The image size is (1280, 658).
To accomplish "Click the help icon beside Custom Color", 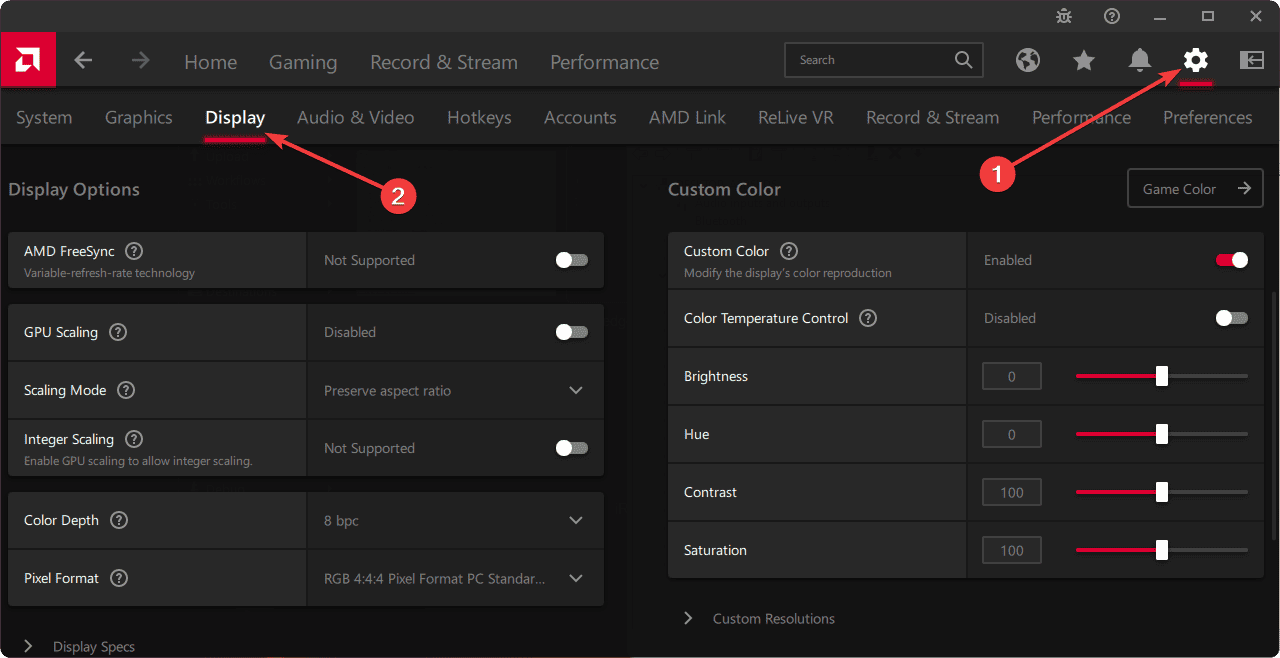I will click(x=789, y=251).
